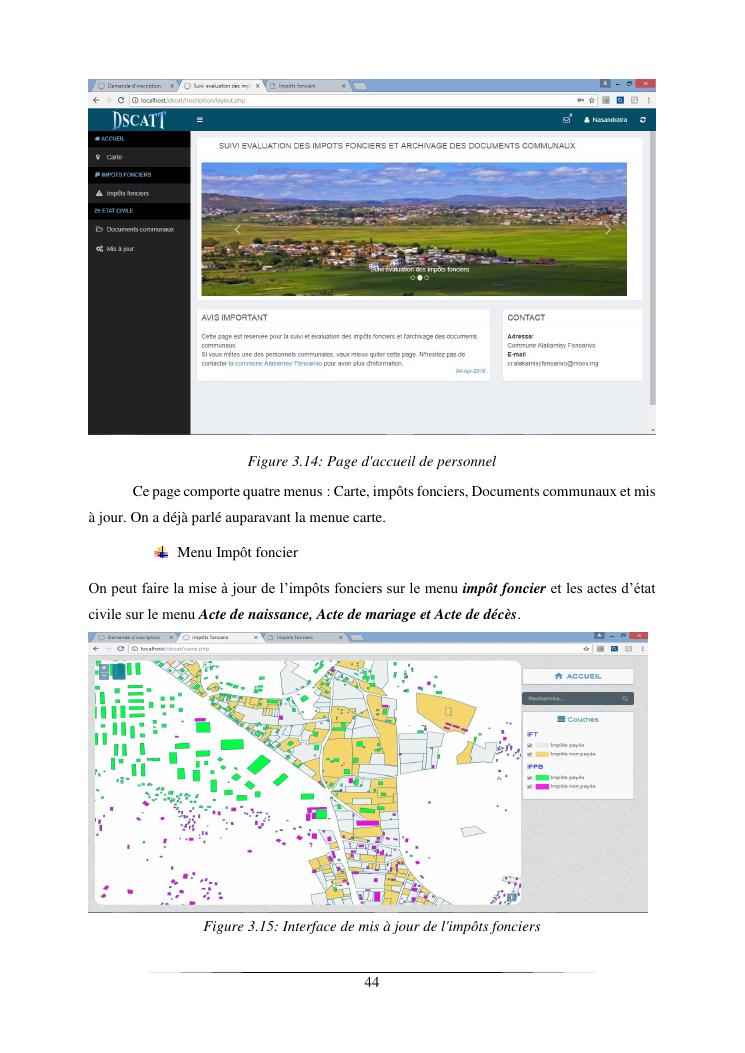Image resolution: width=745 pixels, height=1053 pixels.
Task: Click the hamburger menu icon in DSCATT header
Action: [x=200, y=120]
